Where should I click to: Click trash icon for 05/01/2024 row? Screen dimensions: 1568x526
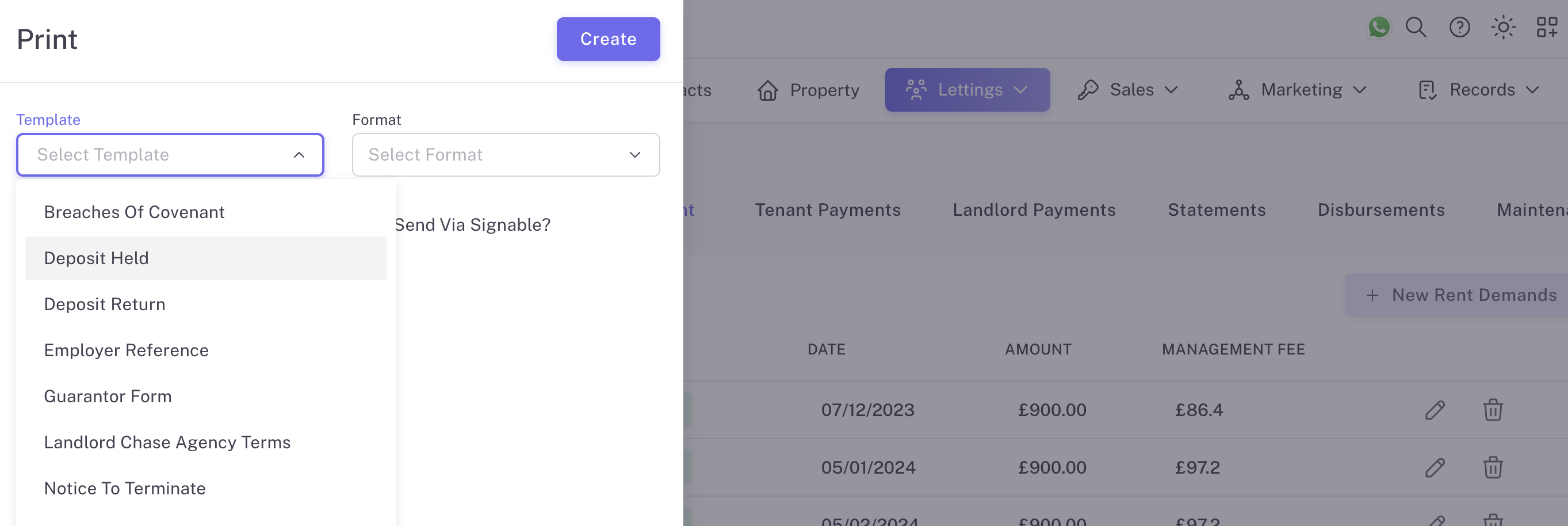(x=1493, y=467)
